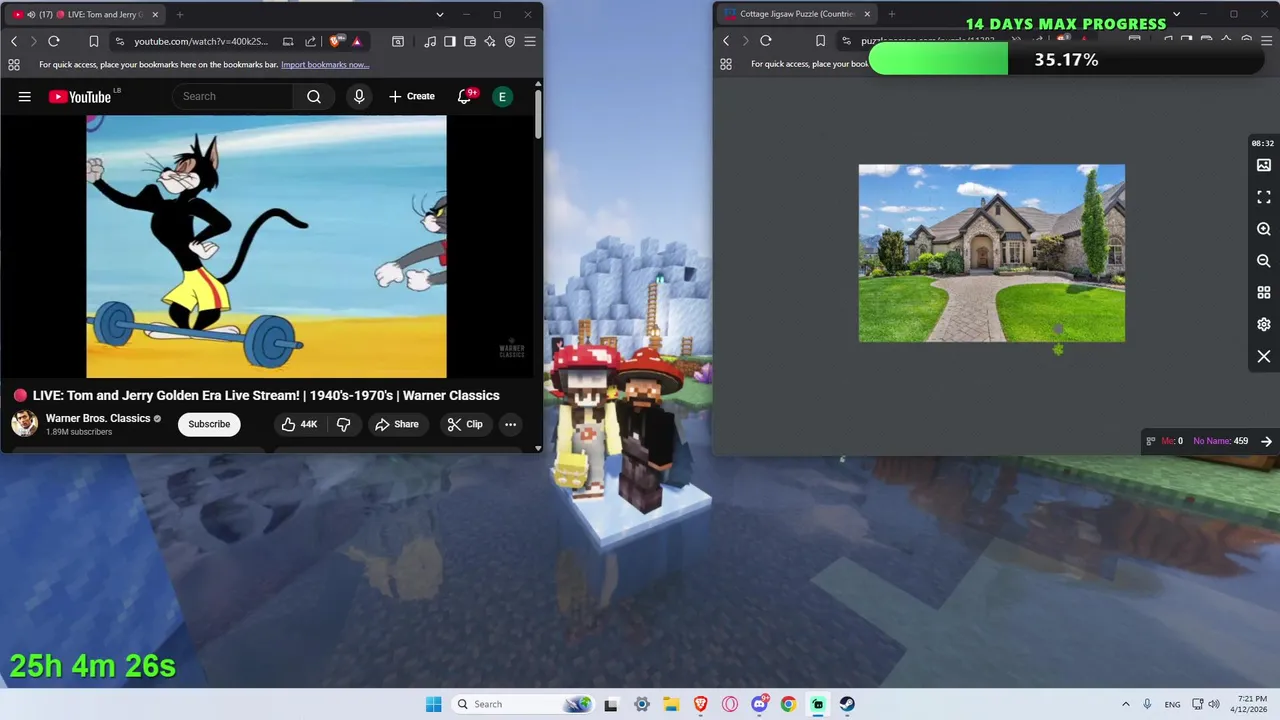
Task: Bookmark the puzzle page
Action: pos(820,41)
